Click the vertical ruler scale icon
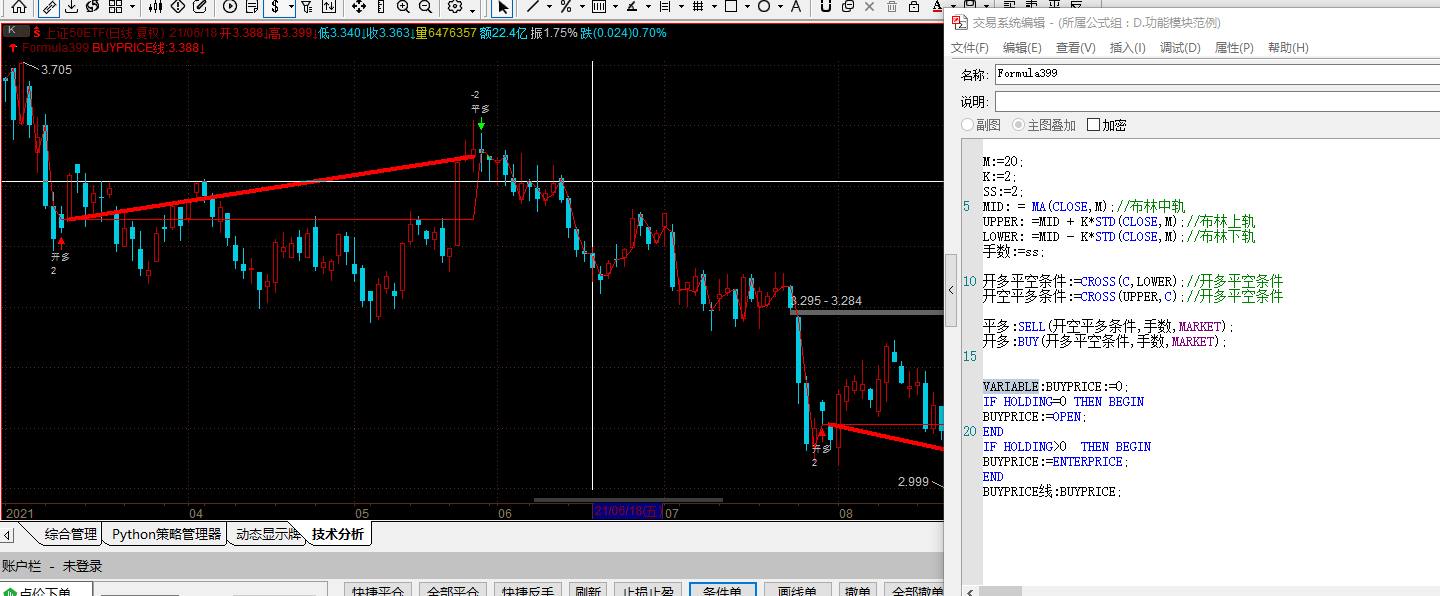1440x596 pixels. (381, 7)
